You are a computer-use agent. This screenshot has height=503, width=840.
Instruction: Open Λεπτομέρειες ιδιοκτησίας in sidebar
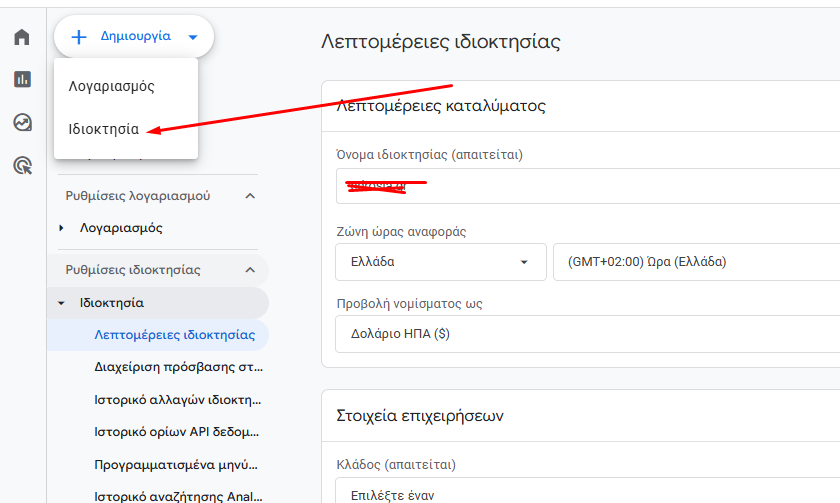click(158, 335)
